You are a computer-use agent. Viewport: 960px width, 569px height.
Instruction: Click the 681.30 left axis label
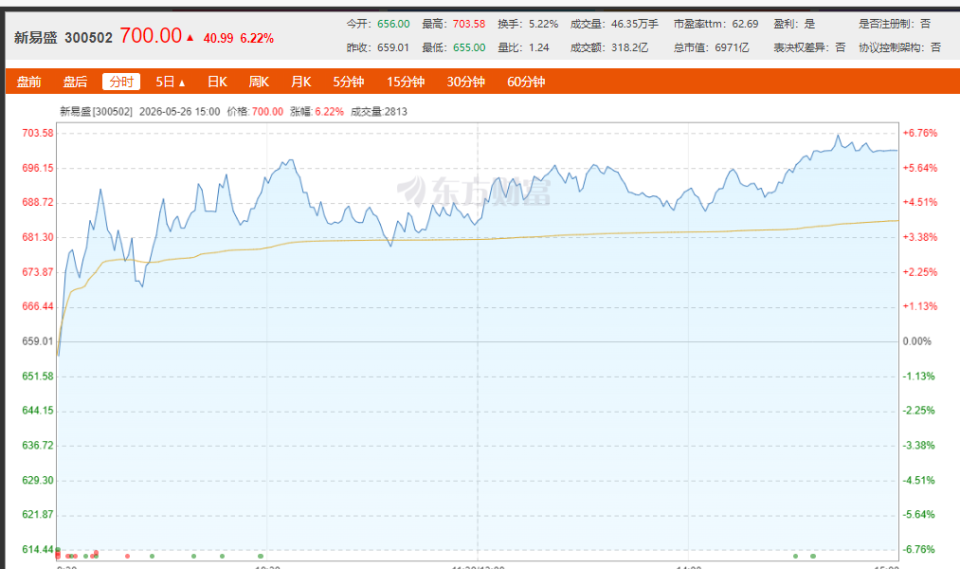pyautogui.click(x=38, y=237)
